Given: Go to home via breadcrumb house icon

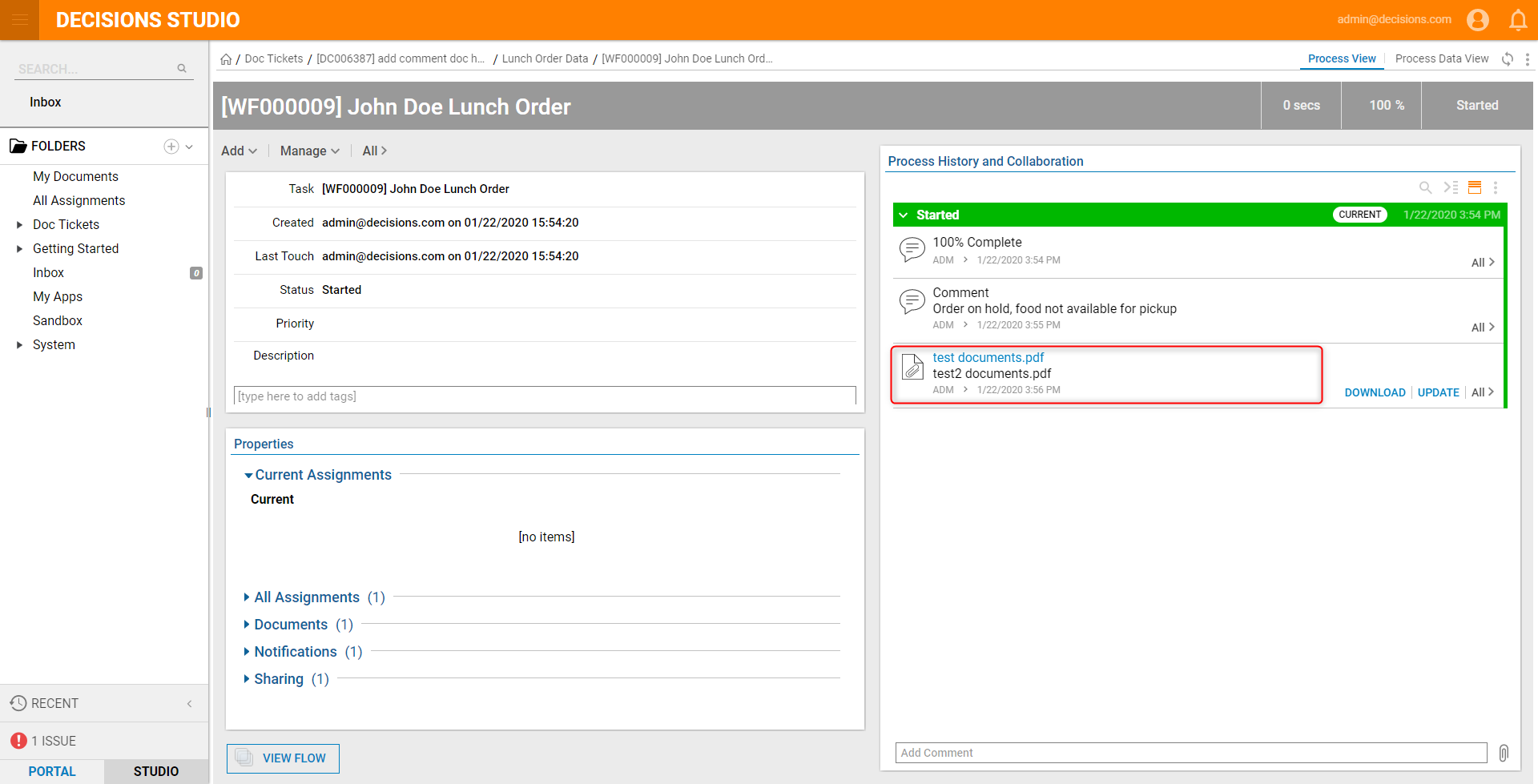Looking at the screenshot, I should coord(226,59).
